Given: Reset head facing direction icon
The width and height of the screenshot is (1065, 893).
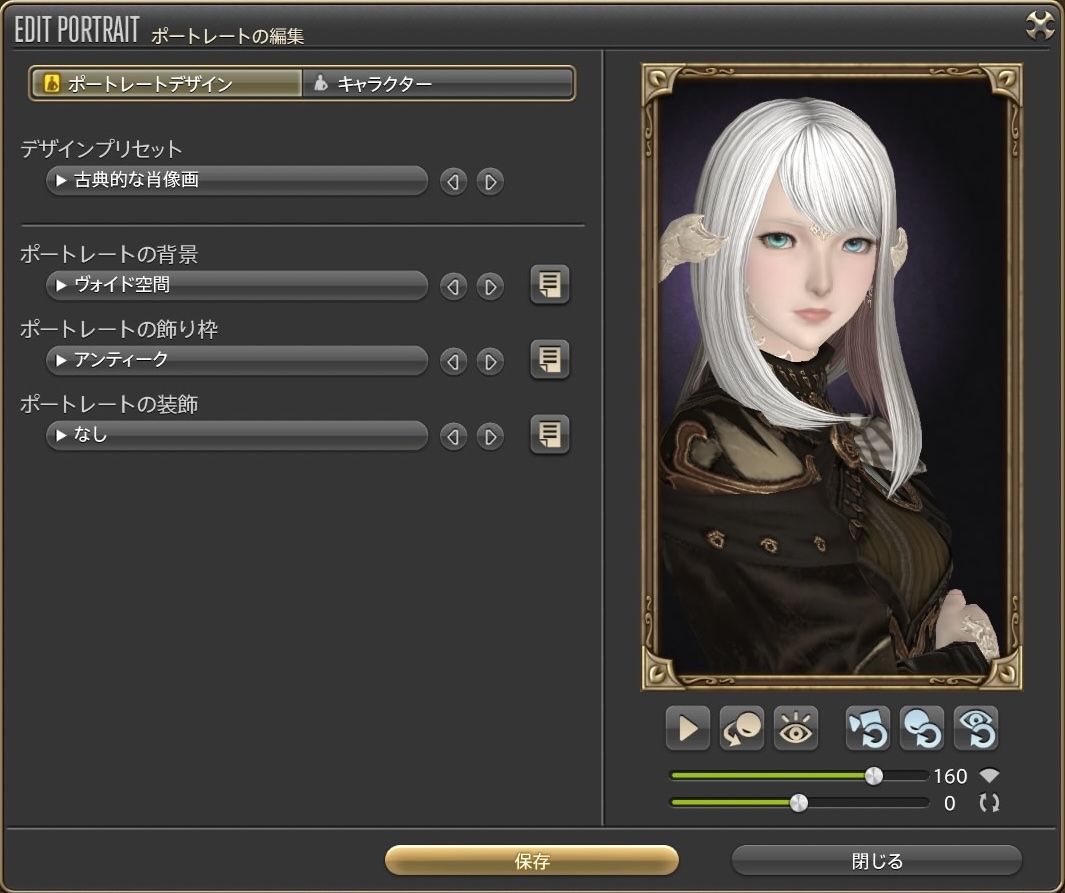Looking at the screenshot, I should pos(921,729).
